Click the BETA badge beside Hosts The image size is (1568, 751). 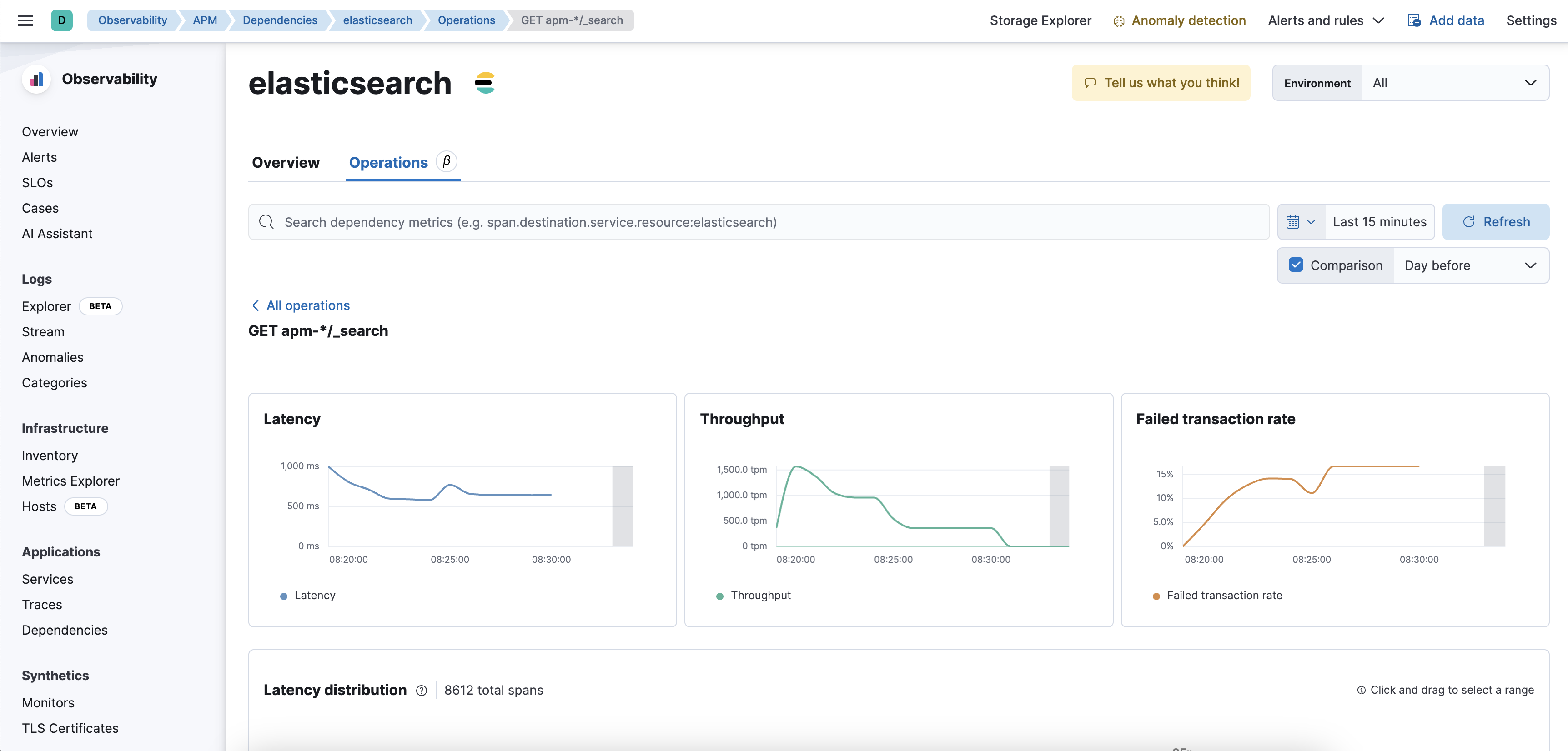(85, 506)
